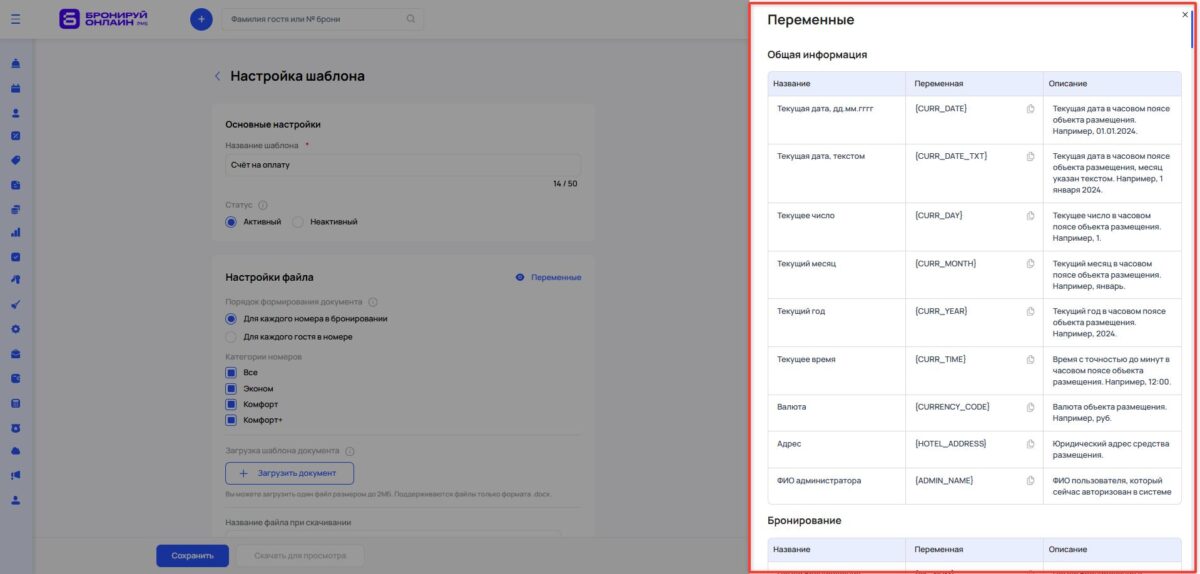Close the Переменные panel
Screen dimensions: 1200x574
pos(1185,15)
